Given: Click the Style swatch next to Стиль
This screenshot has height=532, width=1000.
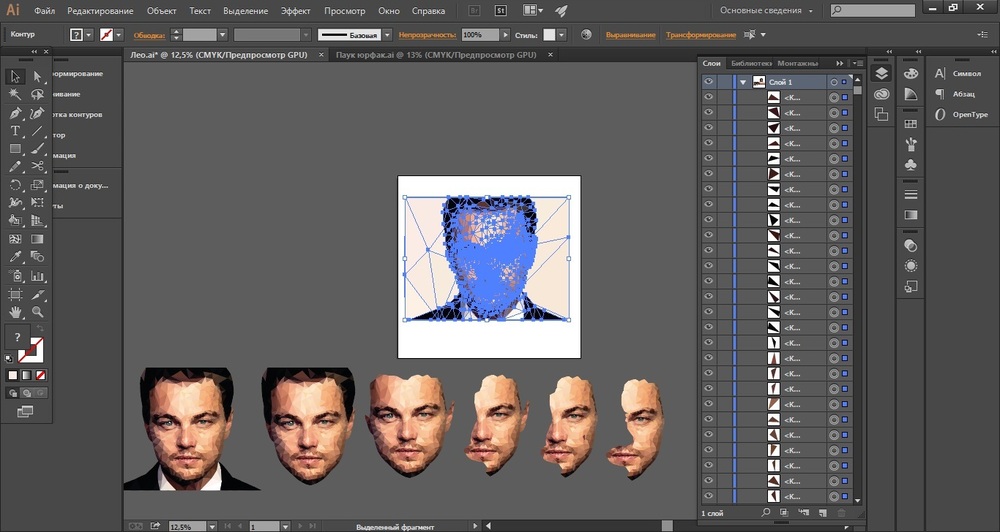Looking at the screenshot, I should [549, 35].
